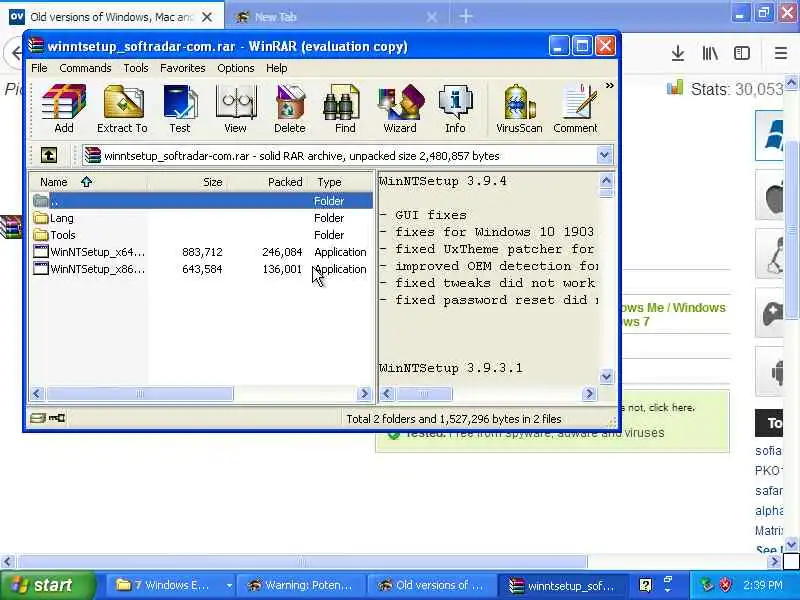The height and width of the screenshot is (600, 800).
Task: Click the Extract To toolbar icon
Action: pos(122,108)
